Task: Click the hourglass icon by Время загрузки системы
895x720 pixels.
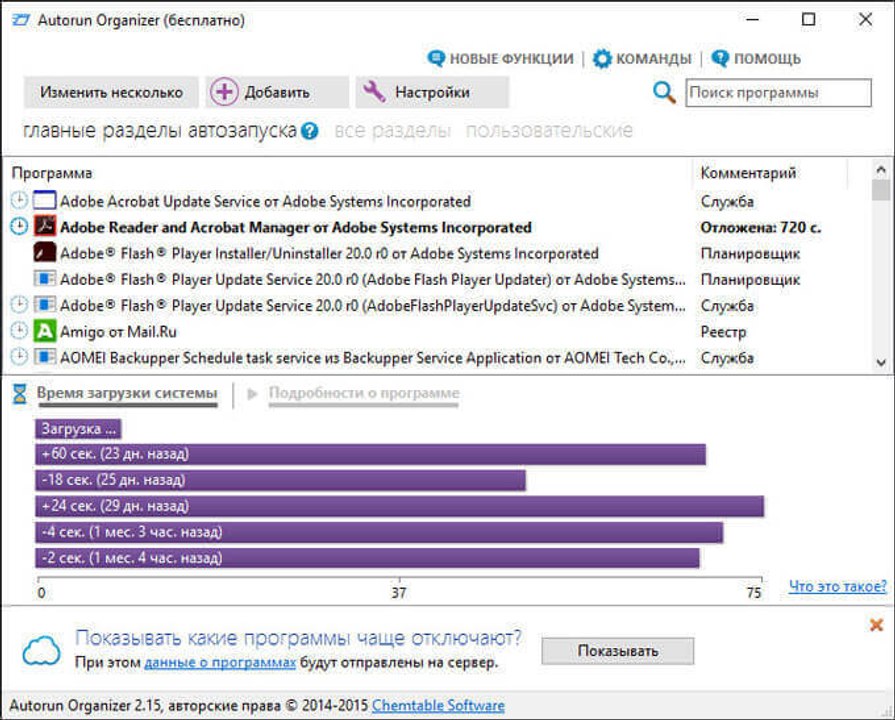Action: point(19,393)
